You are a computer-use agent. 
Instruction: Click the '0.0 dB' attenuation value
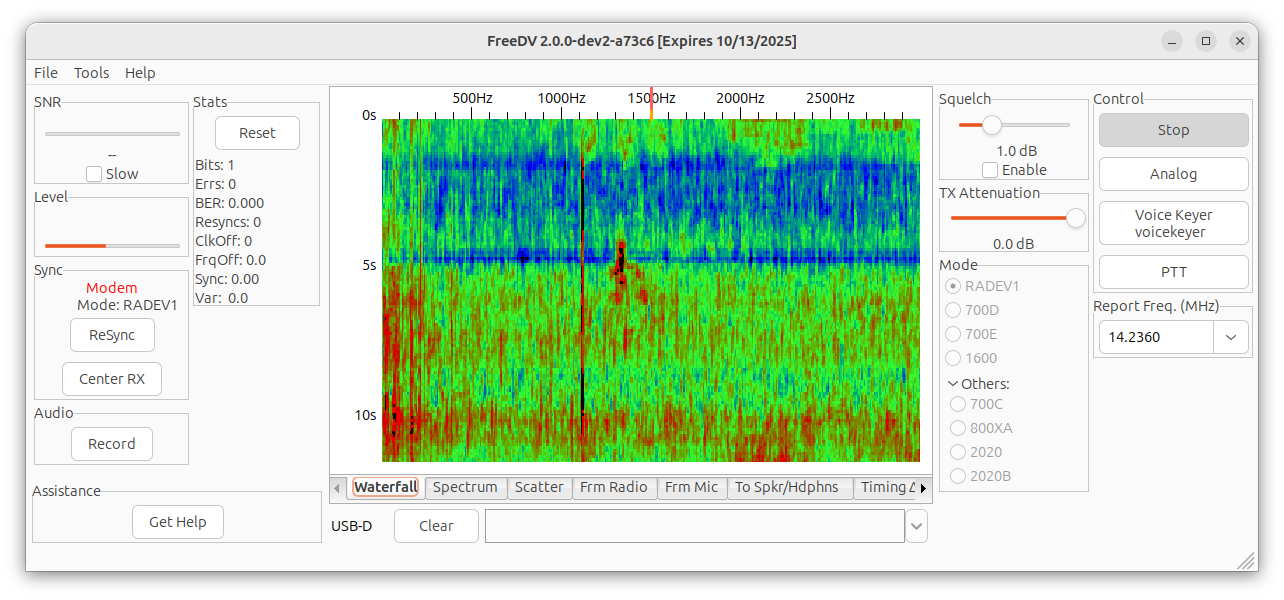click(x=1014, y=244)
